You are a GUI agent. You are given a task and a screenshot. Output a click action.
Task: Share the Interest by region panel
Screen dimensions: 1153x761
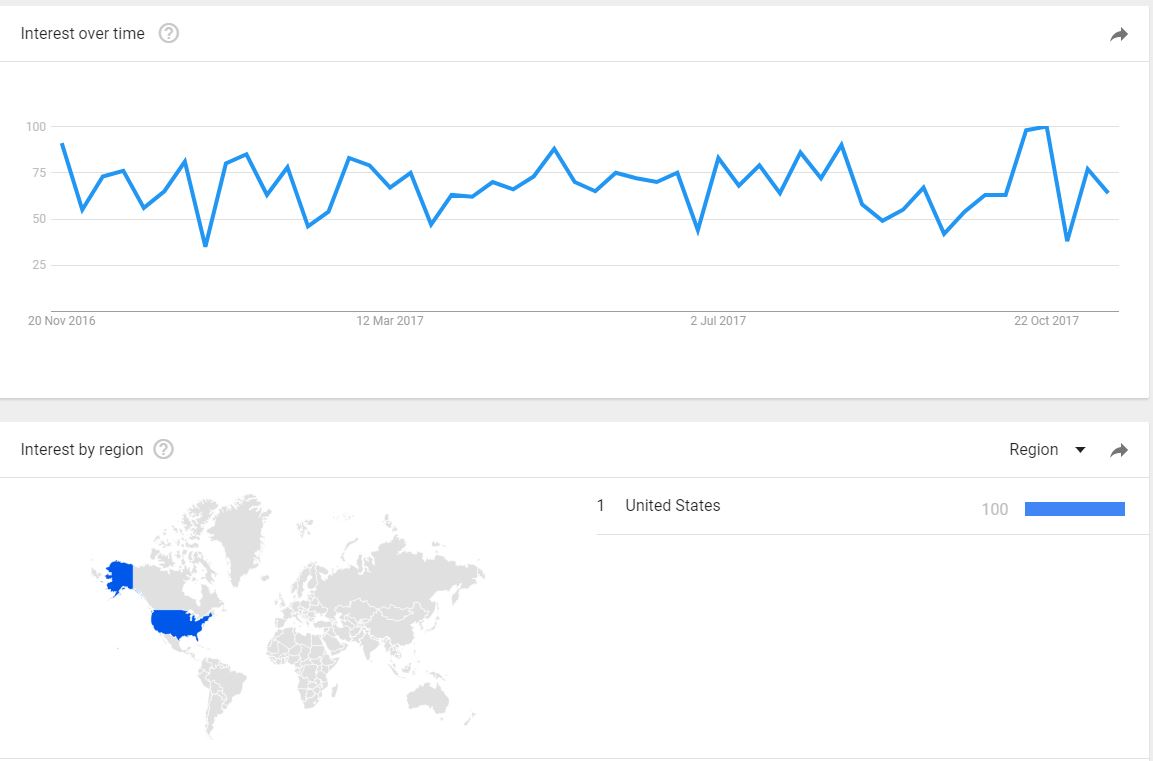pyautogui.click(x=1118, y=450)
